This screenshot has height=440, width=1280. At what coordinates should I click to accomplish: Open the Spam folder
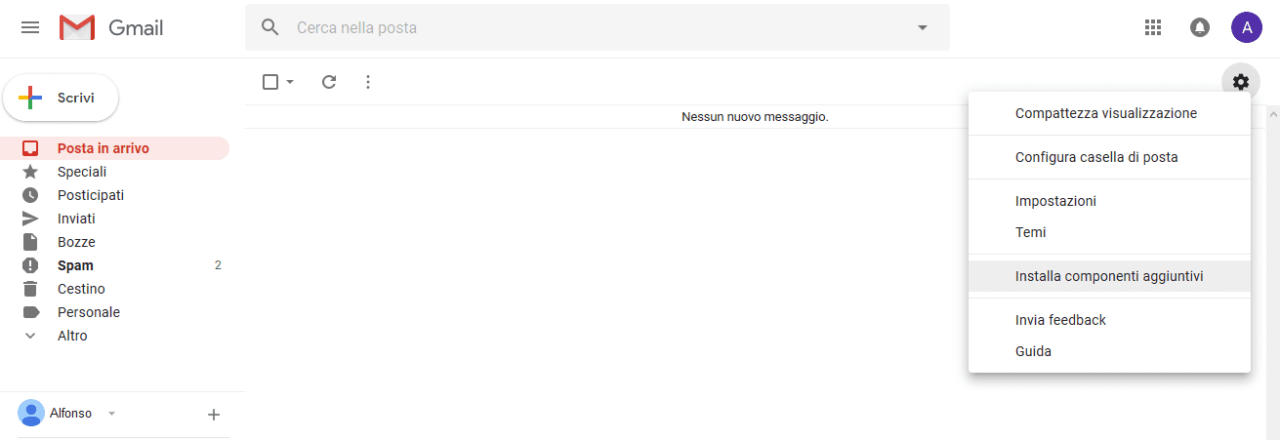click(x=75, y=265)
